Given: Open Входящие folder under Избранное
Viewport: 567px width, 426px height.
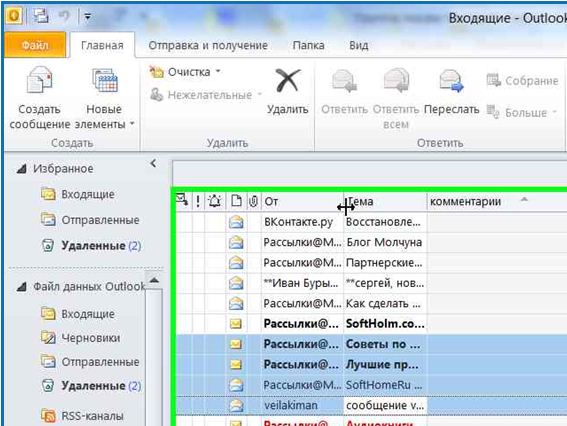Looking at the screenshot, I should (x=77, y=194).
